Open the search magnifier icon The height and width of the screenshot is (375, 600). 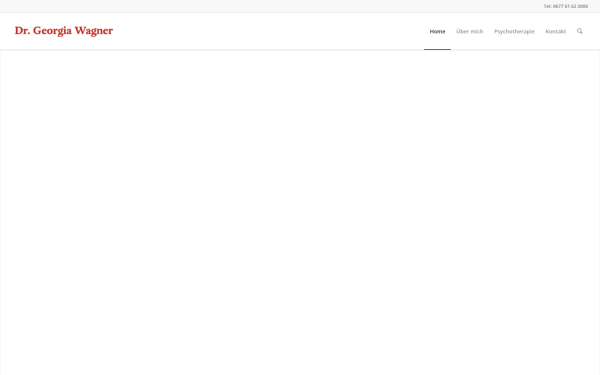580,31
